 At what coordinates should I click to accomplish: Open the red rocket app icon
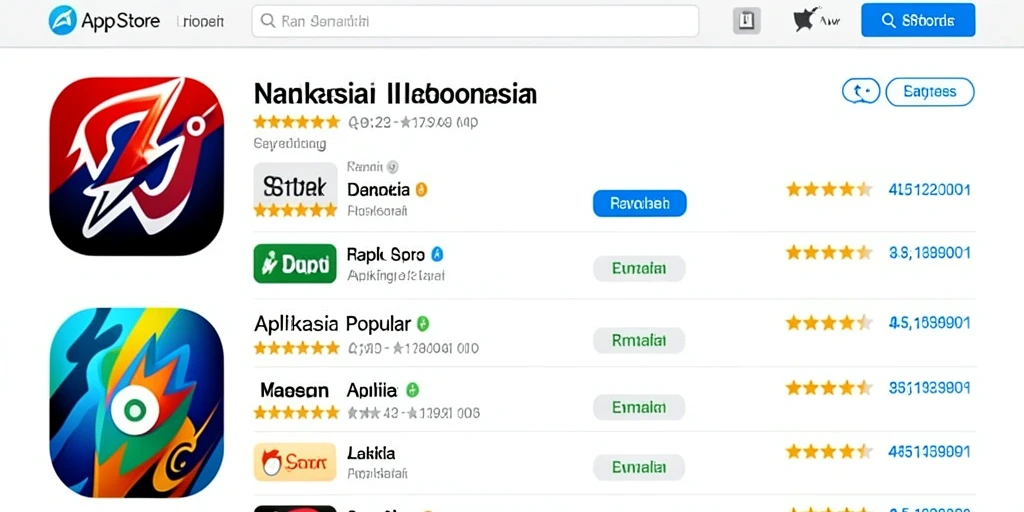tap(136, 166)
